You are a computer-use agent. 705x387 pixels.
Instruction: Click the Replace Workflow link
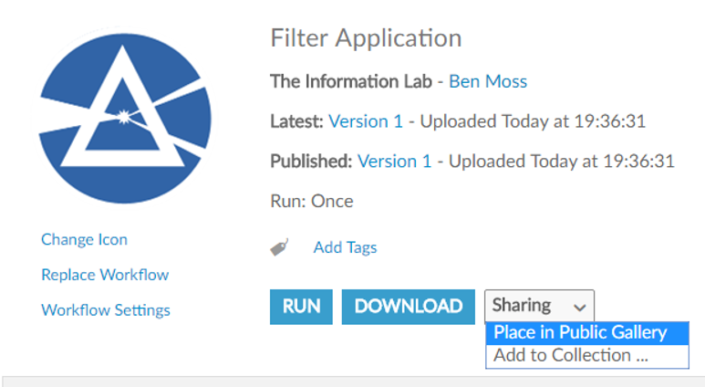click(105, 275)
